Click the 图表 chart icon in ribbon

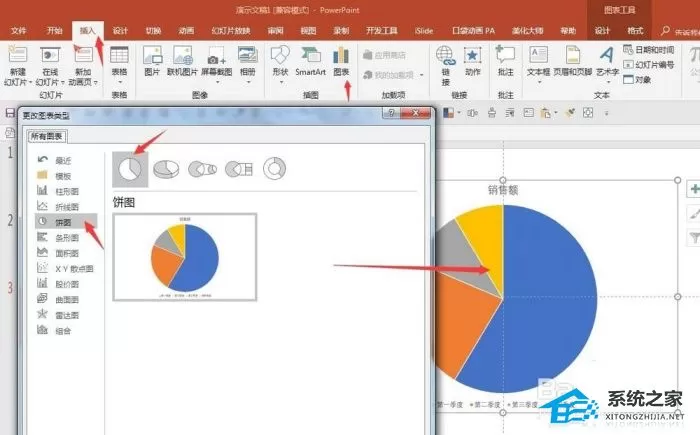tap(341, 61)
